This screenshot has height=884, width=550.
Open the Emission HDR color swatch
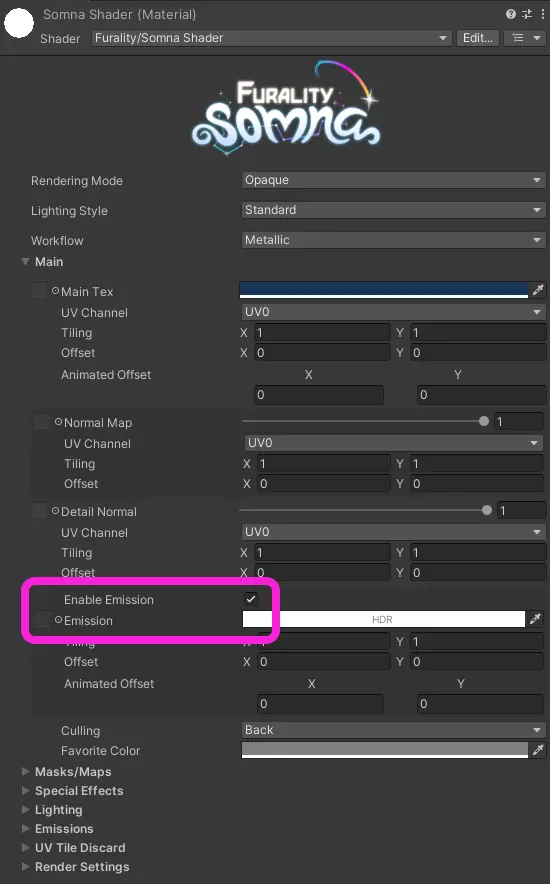[384, 619]
